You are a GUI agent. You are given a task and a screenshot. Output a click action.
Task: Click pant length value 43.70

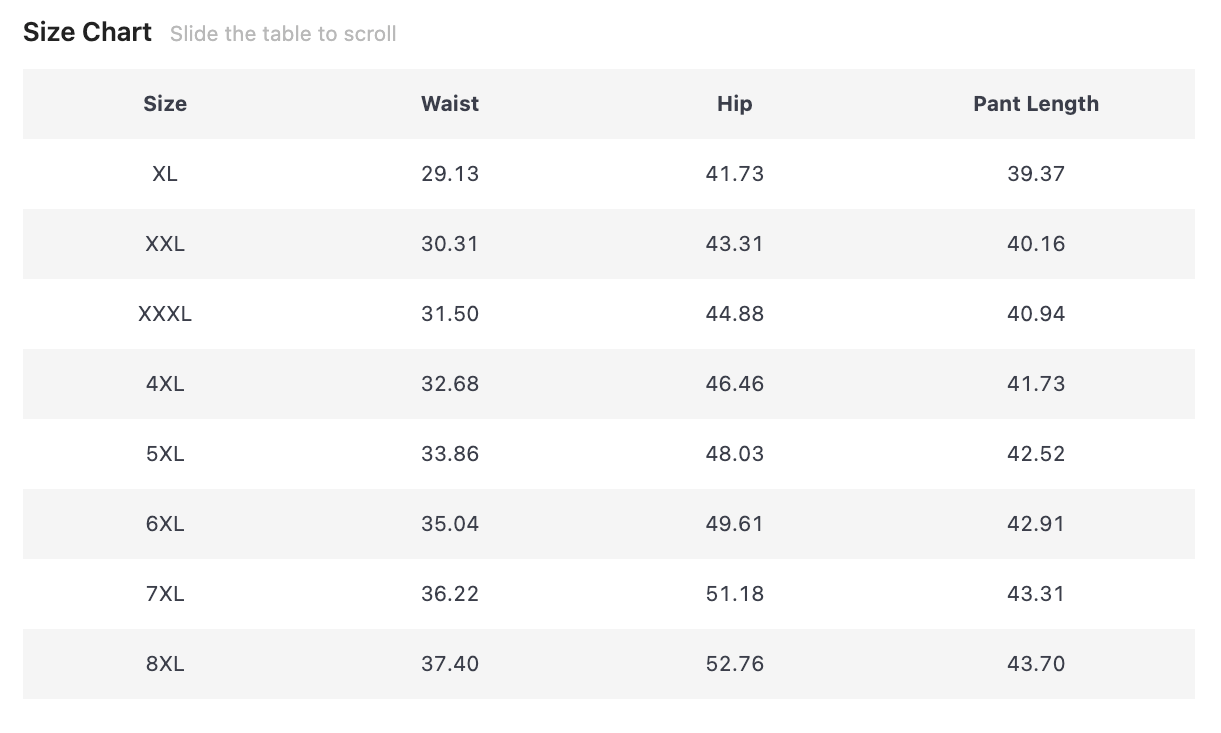point(1036,664)
